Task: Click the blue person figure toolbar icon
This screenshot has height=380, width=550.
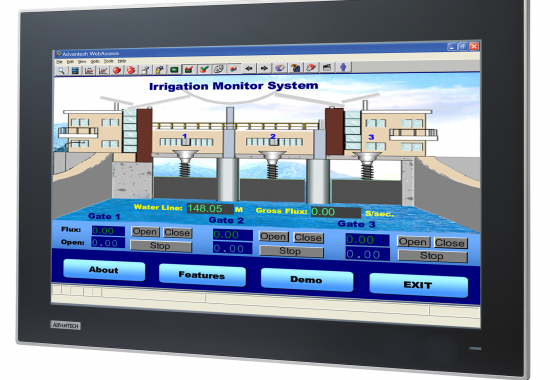Action: click(343, 67)
